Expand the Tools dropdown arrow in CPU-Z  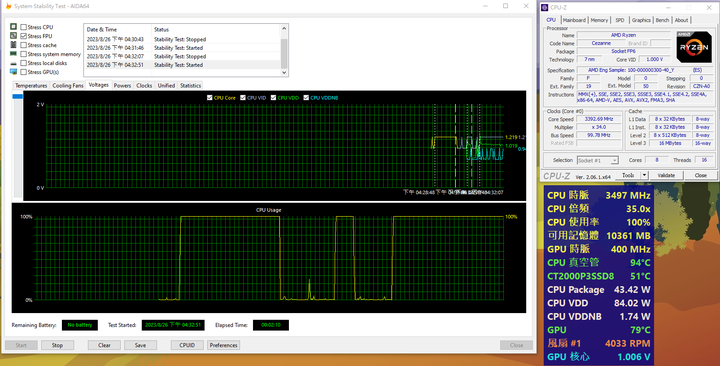click(x=644, y=175)
